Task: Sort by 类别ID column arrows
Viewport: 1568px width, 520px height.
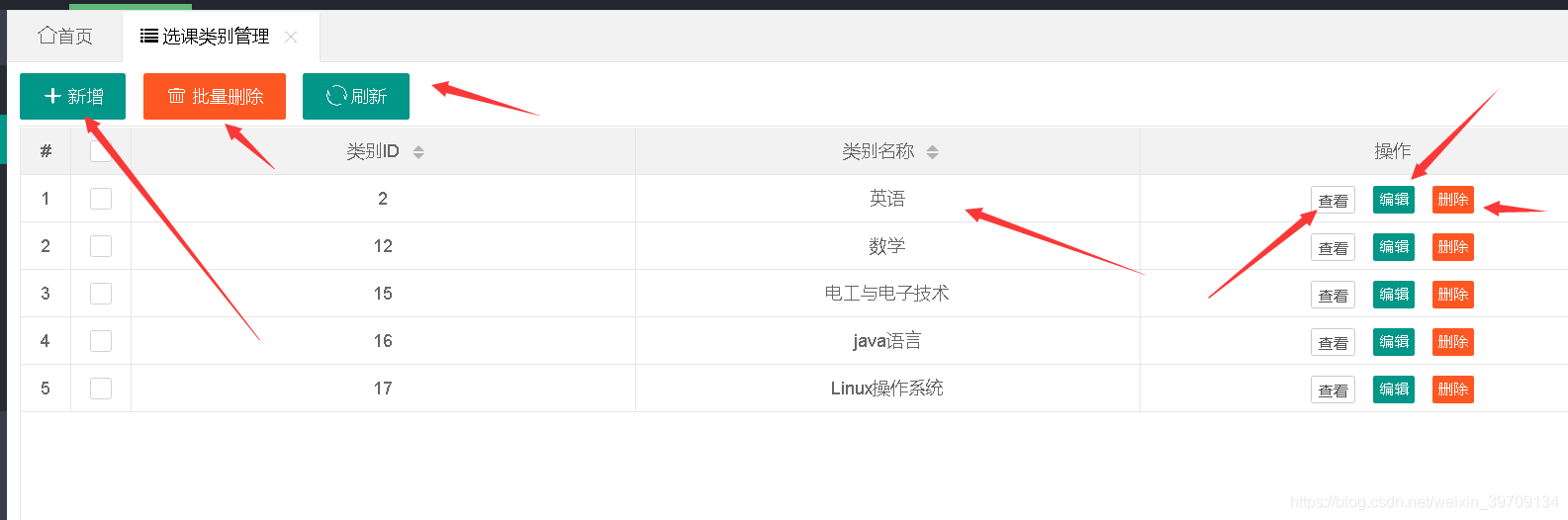Action: pyautogui.click(x=418, y=151)
